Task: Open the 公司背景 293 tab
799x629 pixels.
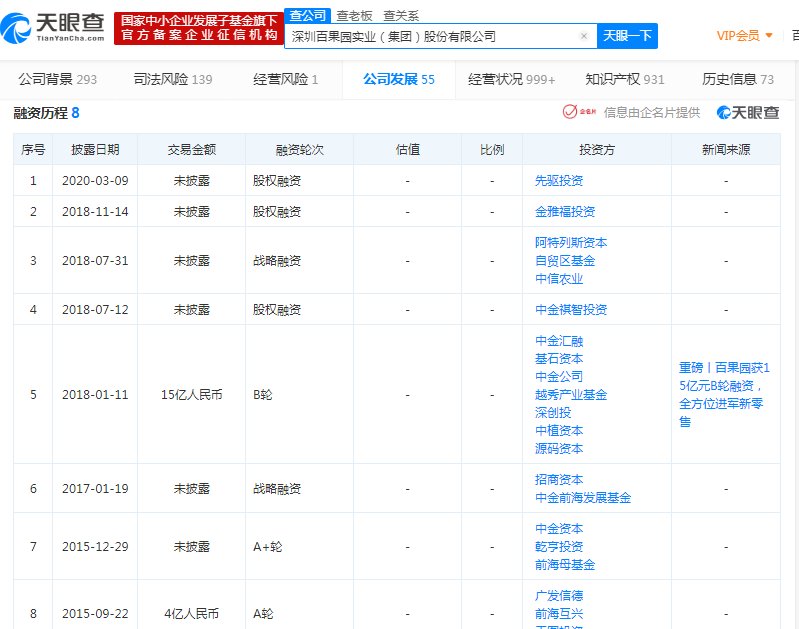Action: point(58,80)
